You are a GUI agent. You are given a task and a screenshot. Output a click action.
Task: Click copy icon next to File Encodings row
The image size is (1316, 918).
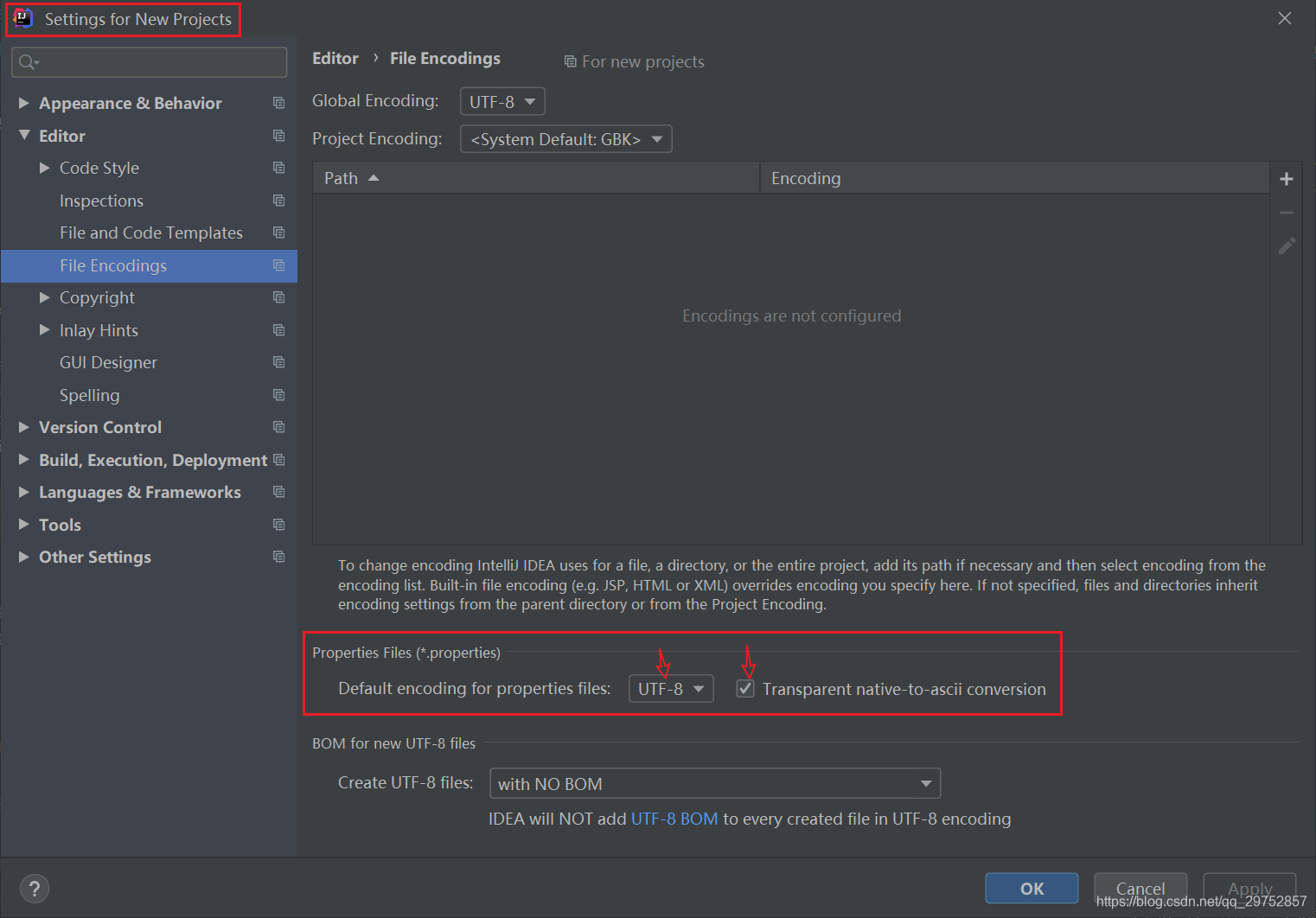pyautogui.click(x=278, y=265)
